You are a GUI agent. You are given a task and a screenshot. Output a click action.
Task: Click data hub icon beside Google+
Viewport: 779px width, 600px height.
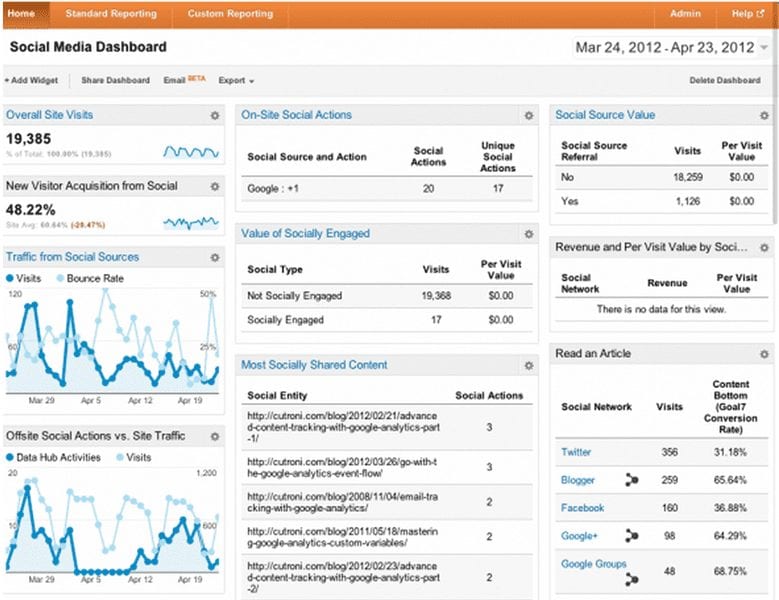[631, 535]
